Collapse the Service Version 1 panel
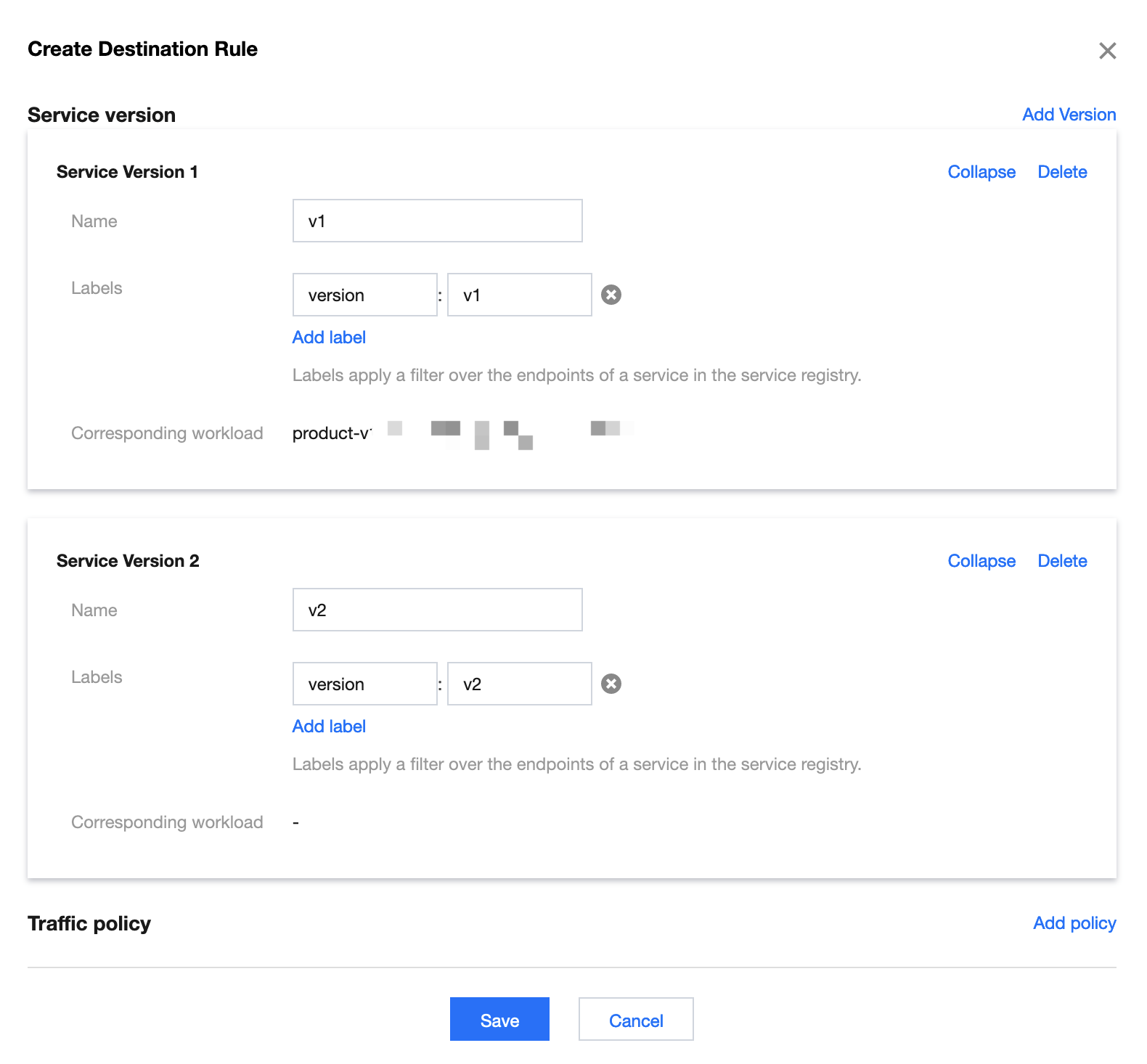 coord(981,172)
